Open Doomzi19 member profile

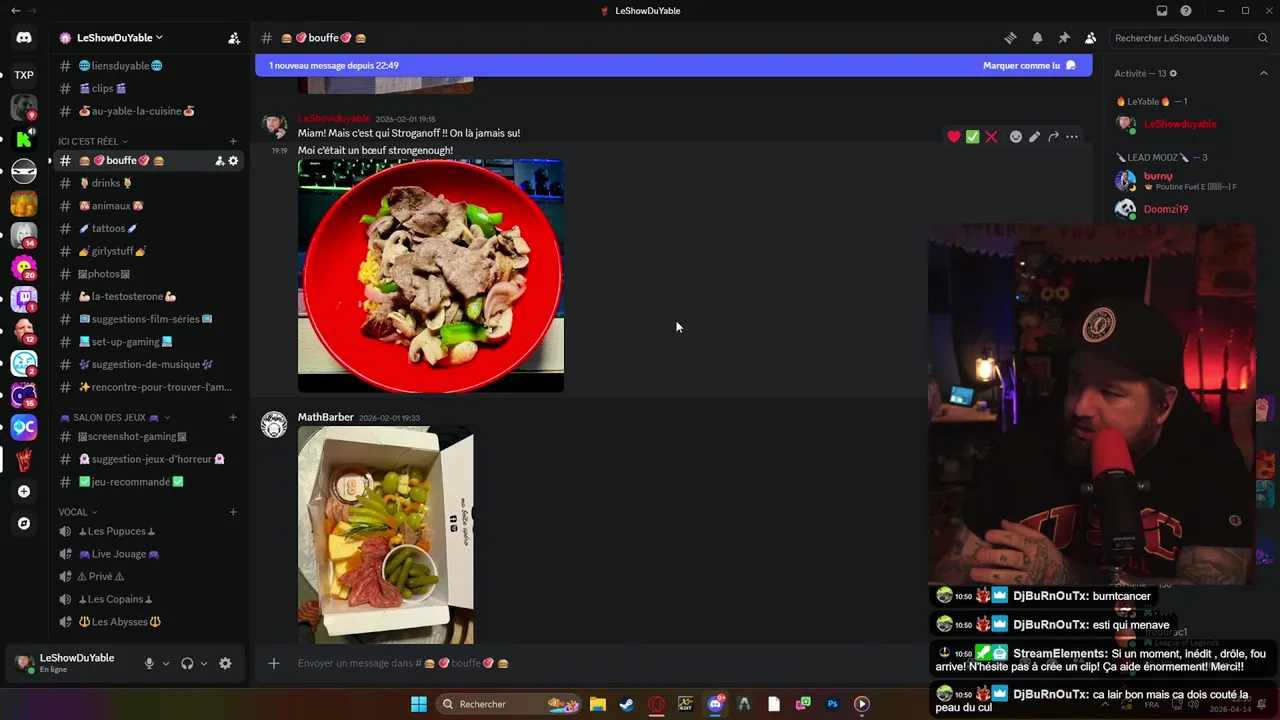click(x=1180, y=209)
